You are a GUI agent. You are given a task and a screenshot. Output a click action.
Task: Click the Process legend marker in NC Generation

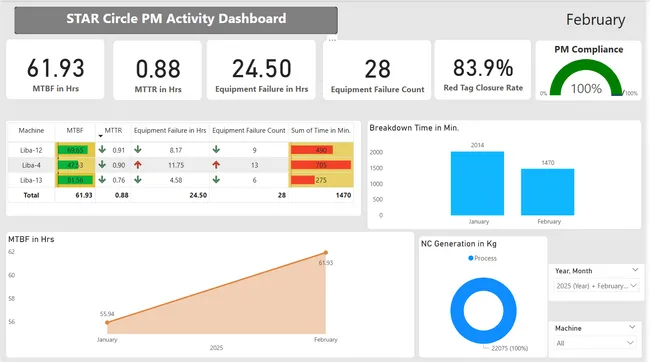[x=471, y=258]
